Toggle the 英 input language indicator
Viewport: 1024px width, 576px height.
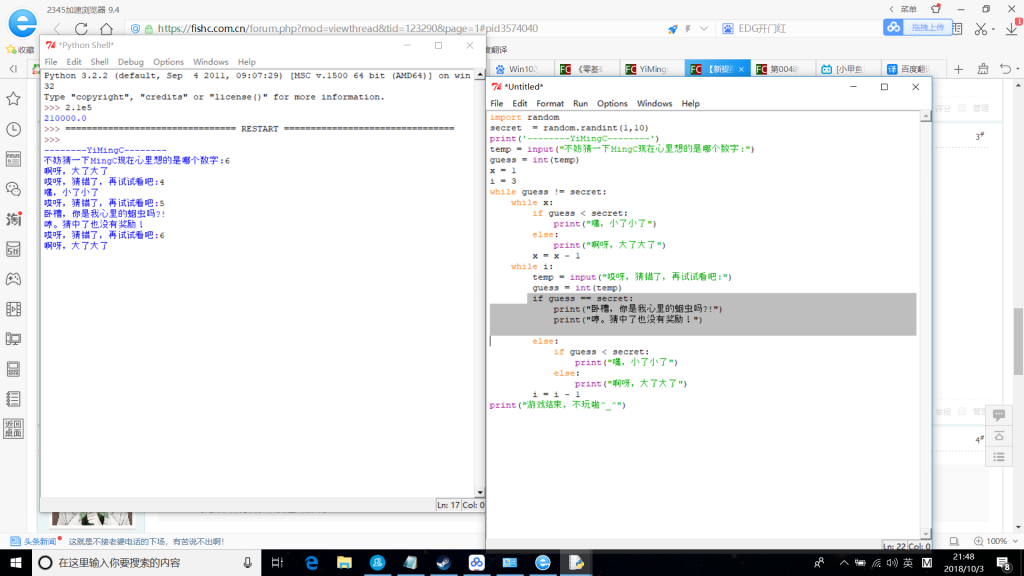point(908,562)
